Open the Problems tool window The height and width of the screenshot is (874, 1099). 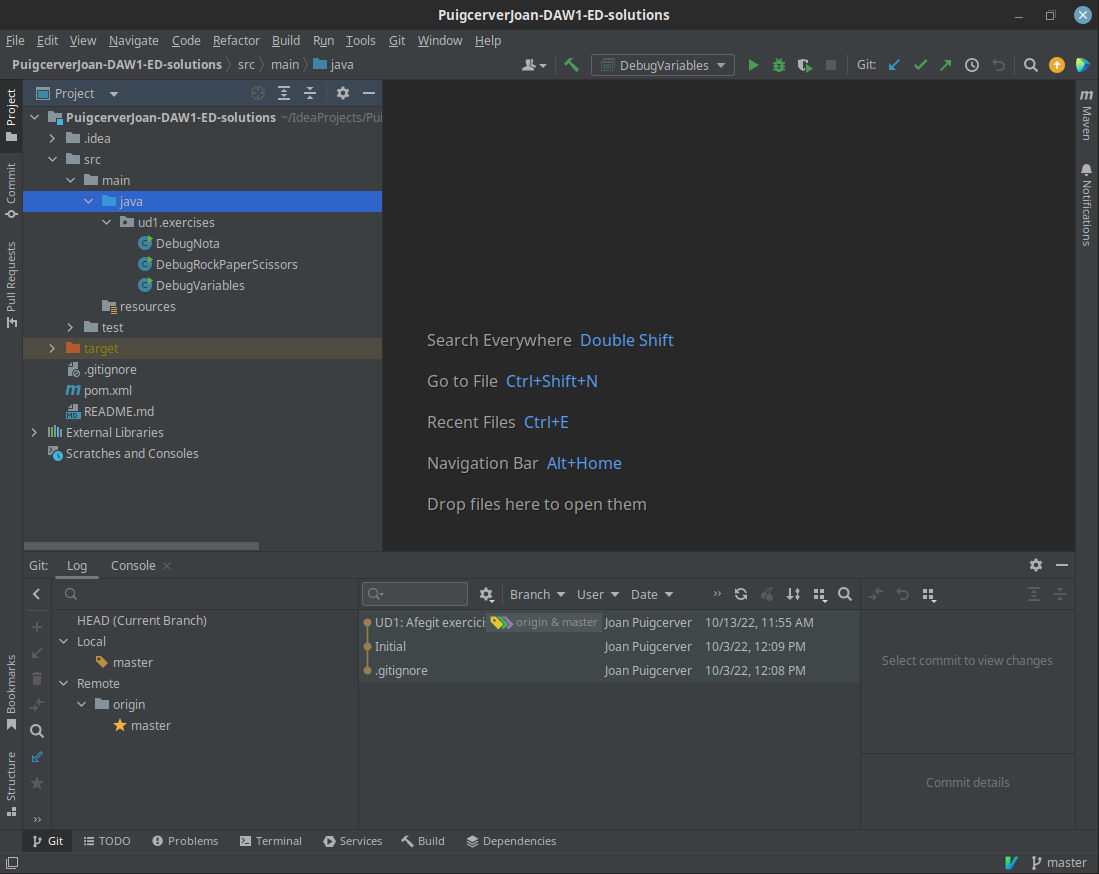tap(185, 841)
